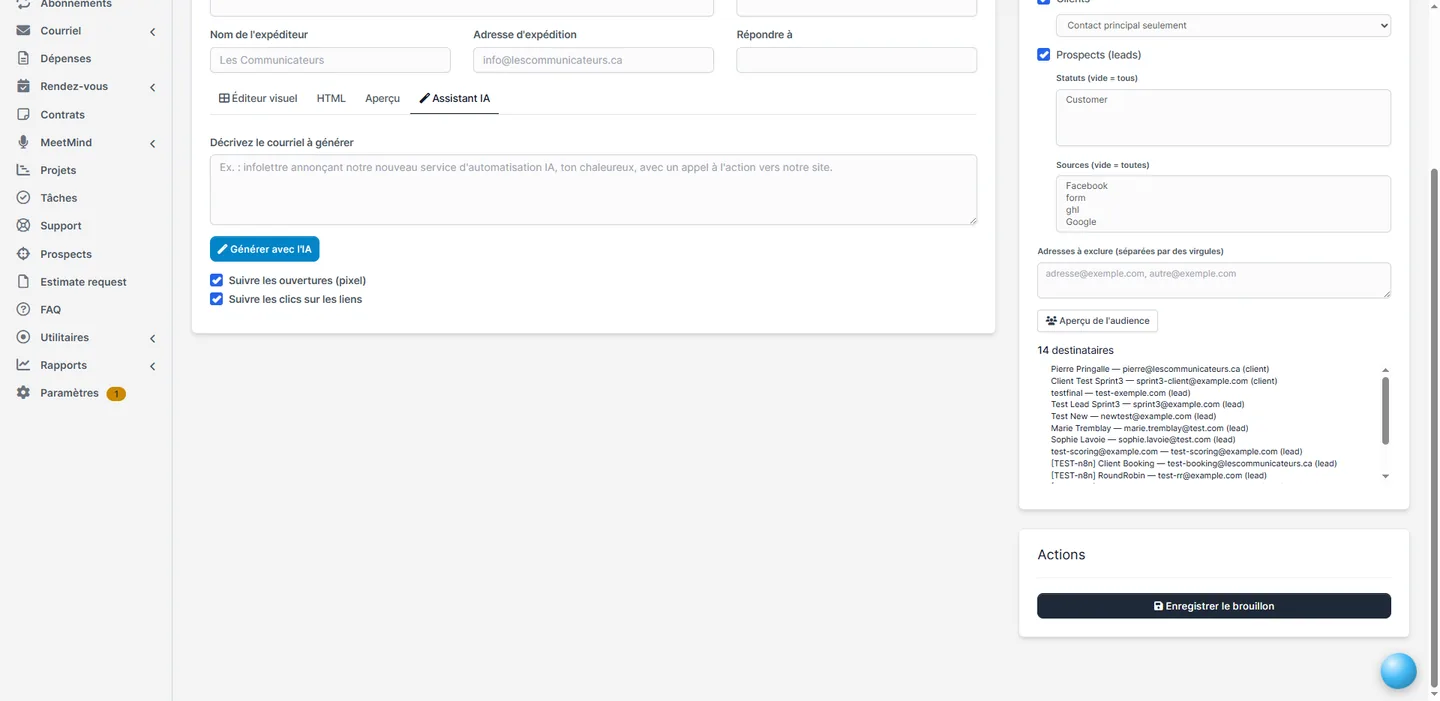The height and width of the screenshot is (701, 1440).
Task: Click the Dépenses document icon
Action: [23, 59]
